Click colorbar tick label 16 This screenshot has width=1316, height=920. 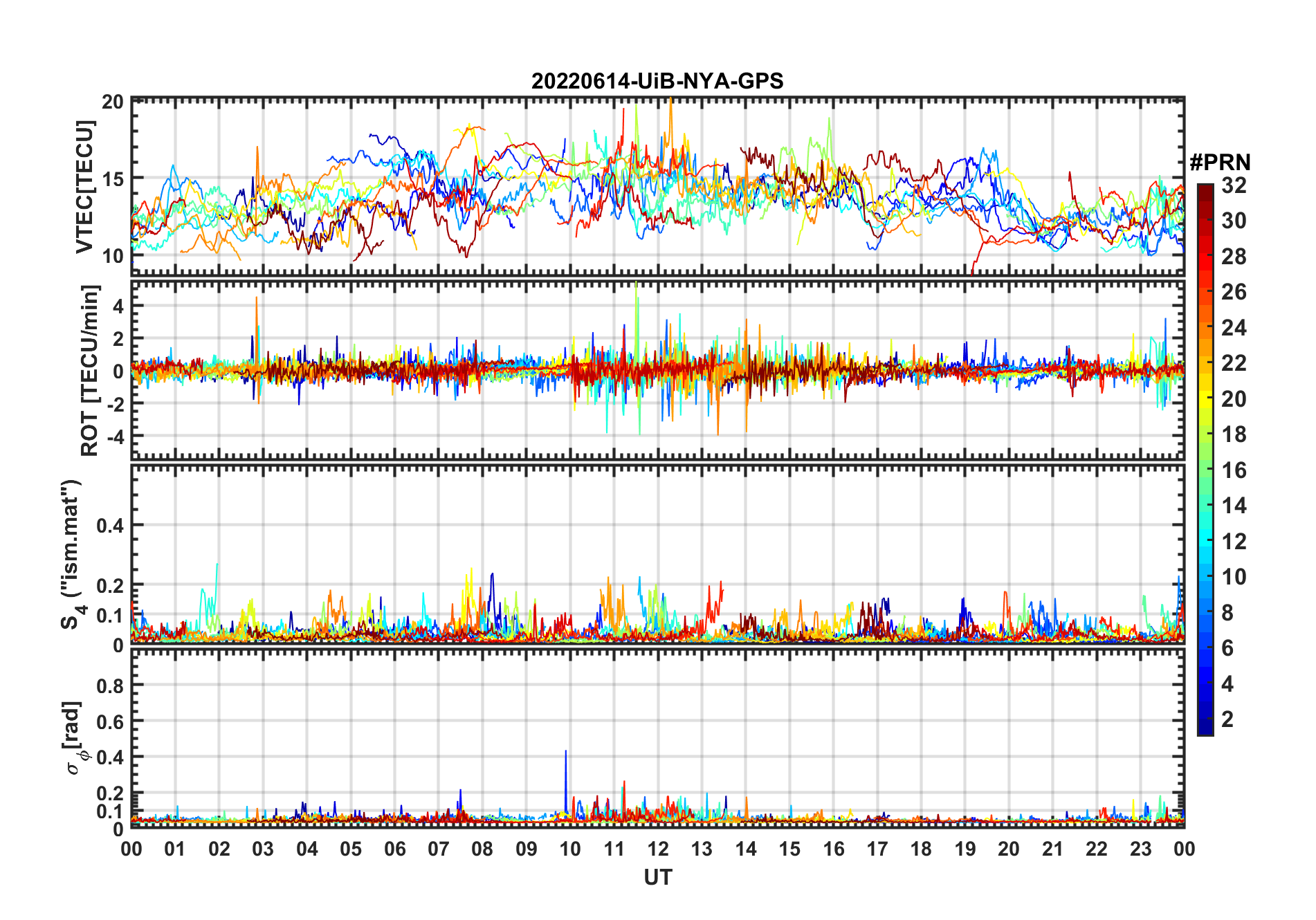(x=1234, y=470)
